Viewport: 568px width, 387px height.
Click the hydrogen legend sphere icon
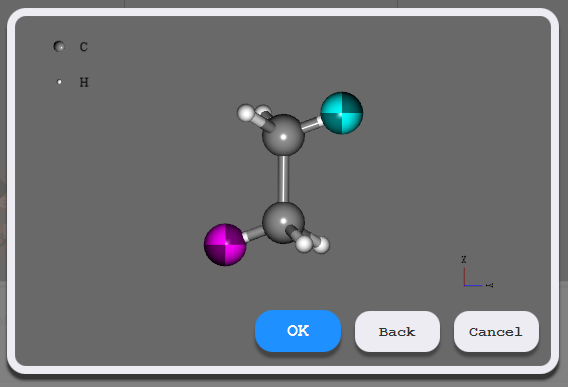click(x=59, y=82)
